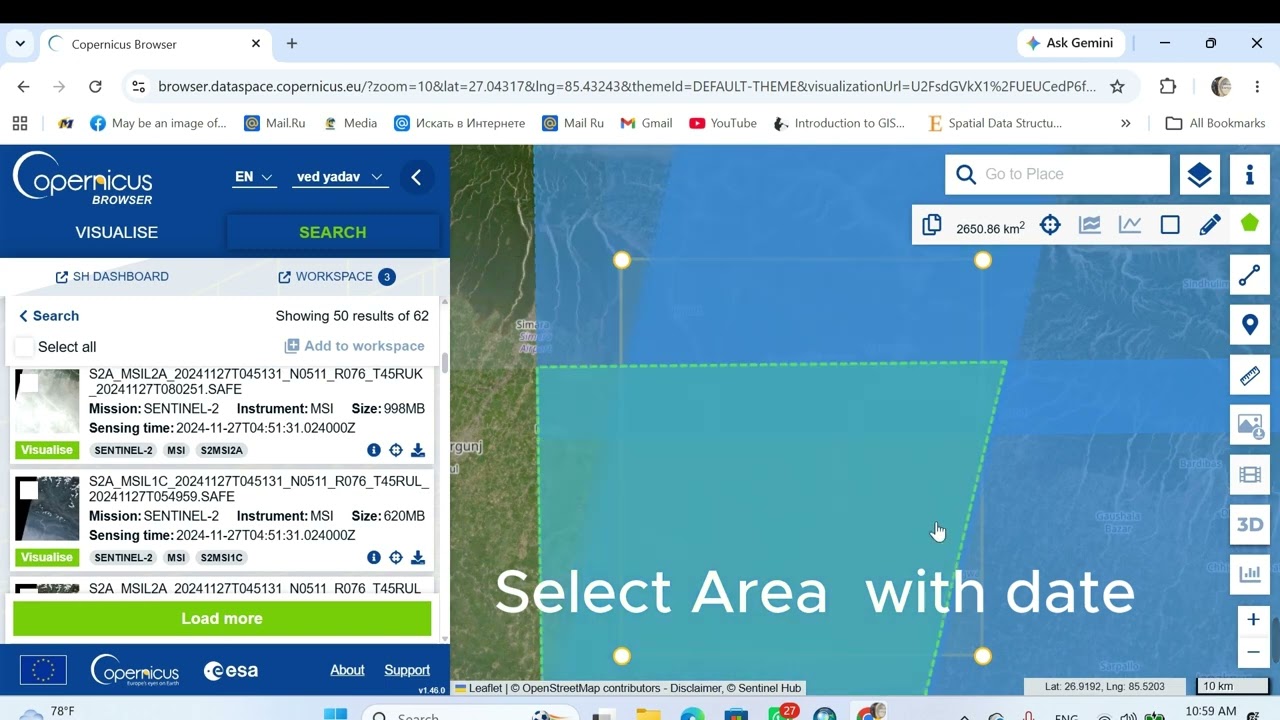
Task: Collapse the side panel arrow
Action: pyautogui.click(x=416, y=178)
